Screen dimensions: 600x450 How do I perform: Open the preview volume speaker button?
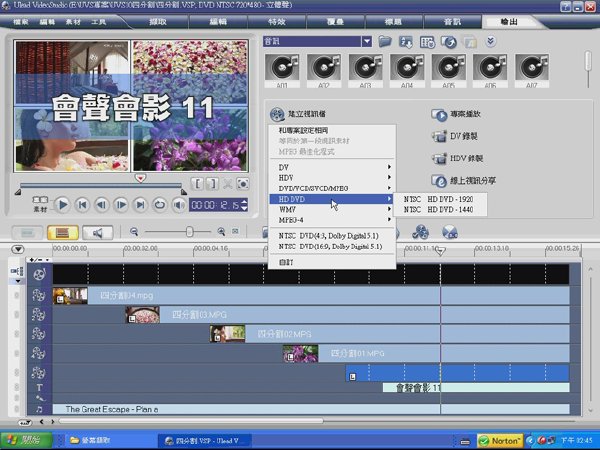[179, 205]
